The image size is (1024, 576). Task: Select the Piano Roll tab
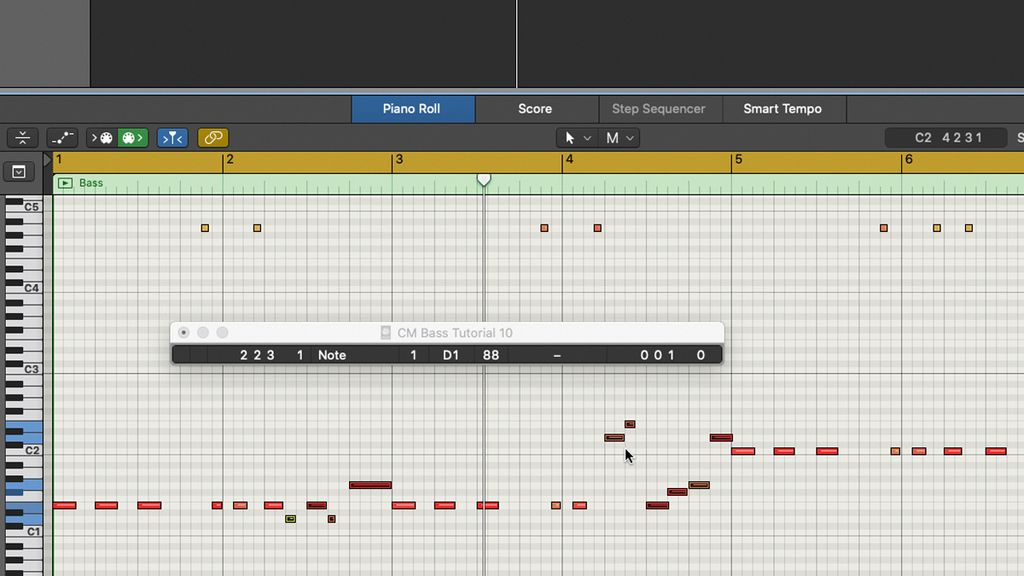(412, 109)
